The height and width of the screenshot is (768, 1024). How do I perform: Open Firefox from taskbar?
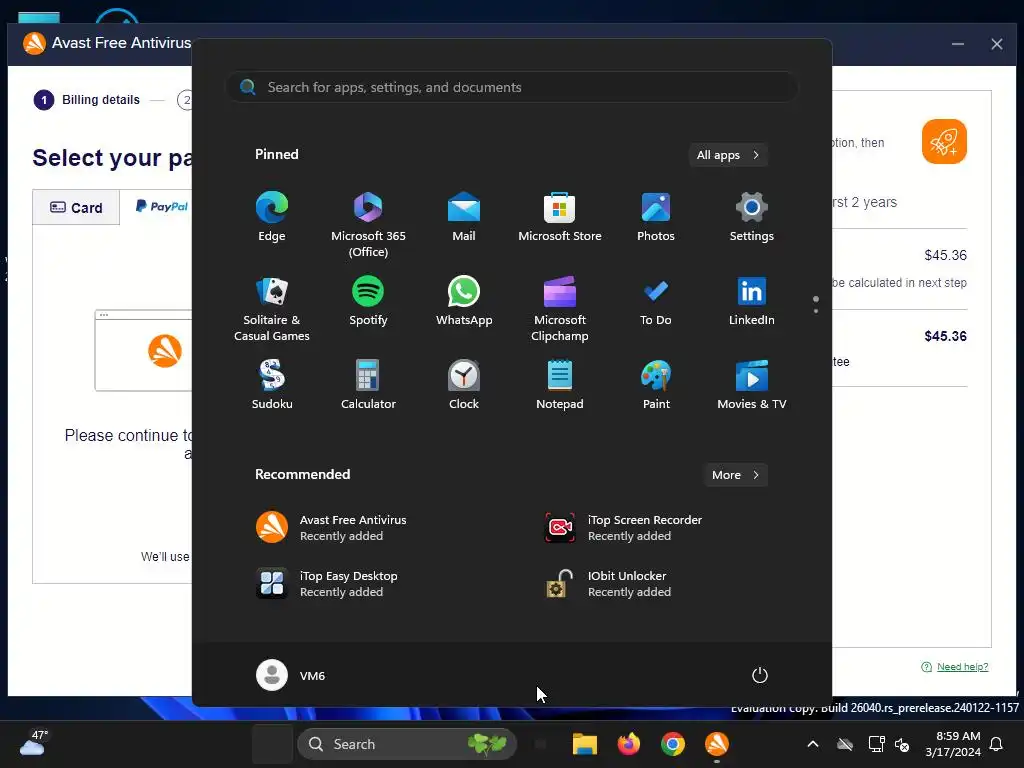coord(628,744)
